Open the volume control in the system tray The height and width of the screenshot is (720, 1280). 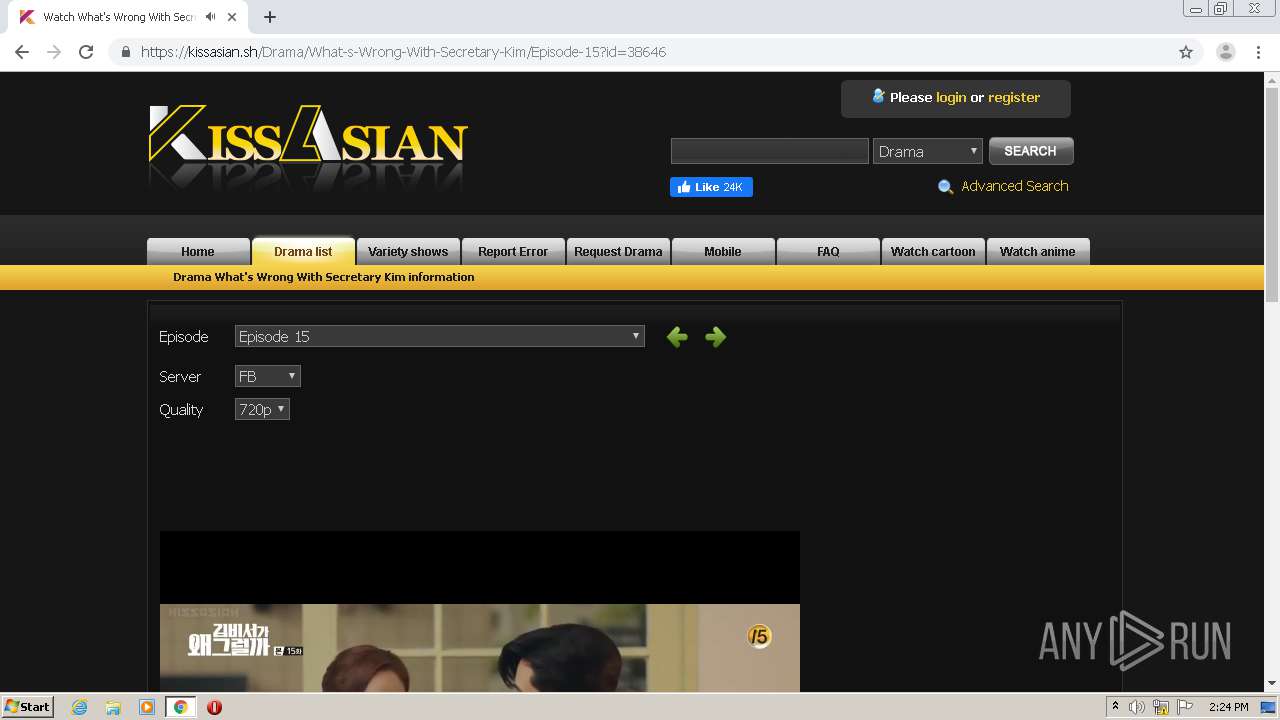1137,707
